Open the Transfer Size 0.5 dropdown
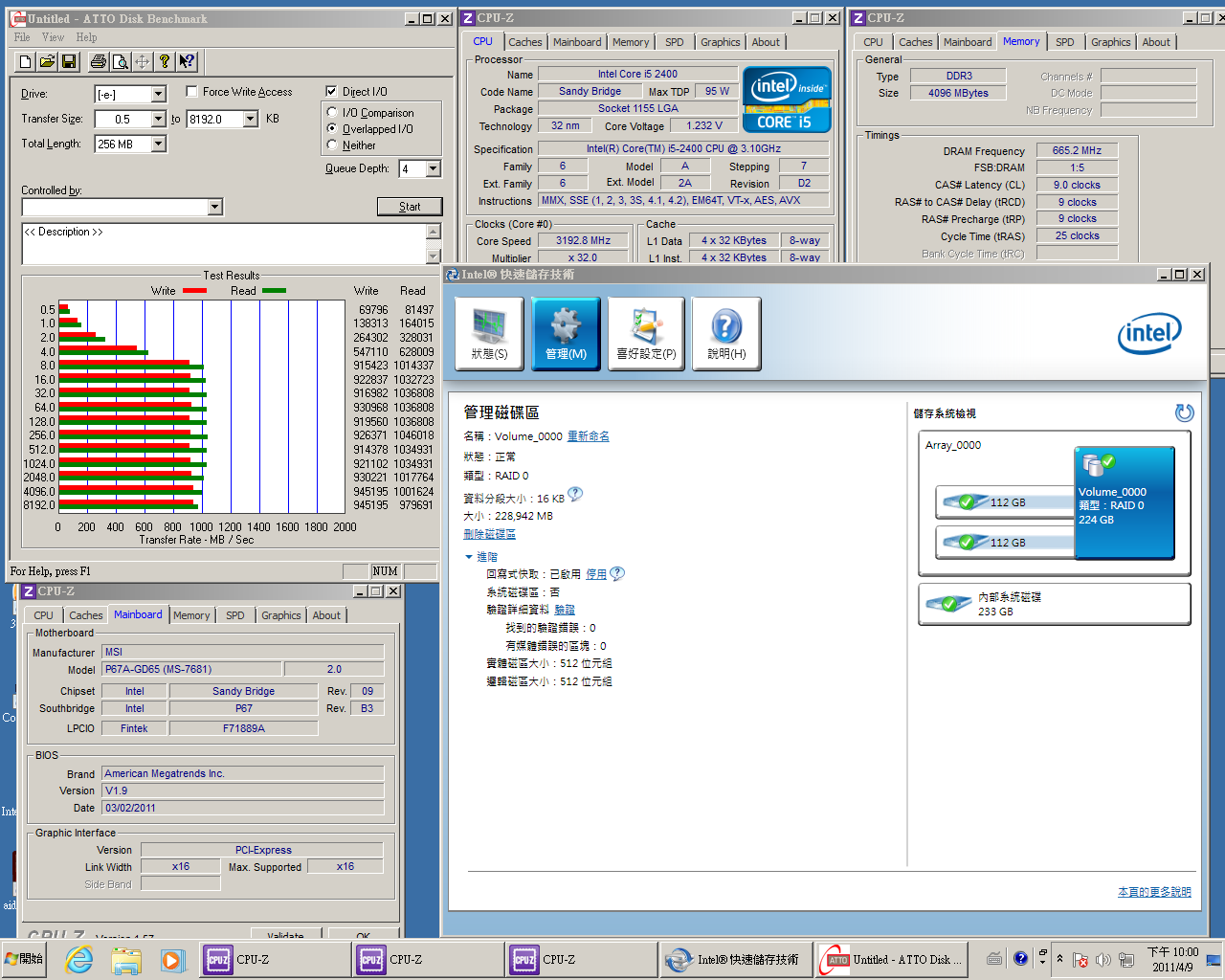This screenshot has height=980, width=1225. 159,119
